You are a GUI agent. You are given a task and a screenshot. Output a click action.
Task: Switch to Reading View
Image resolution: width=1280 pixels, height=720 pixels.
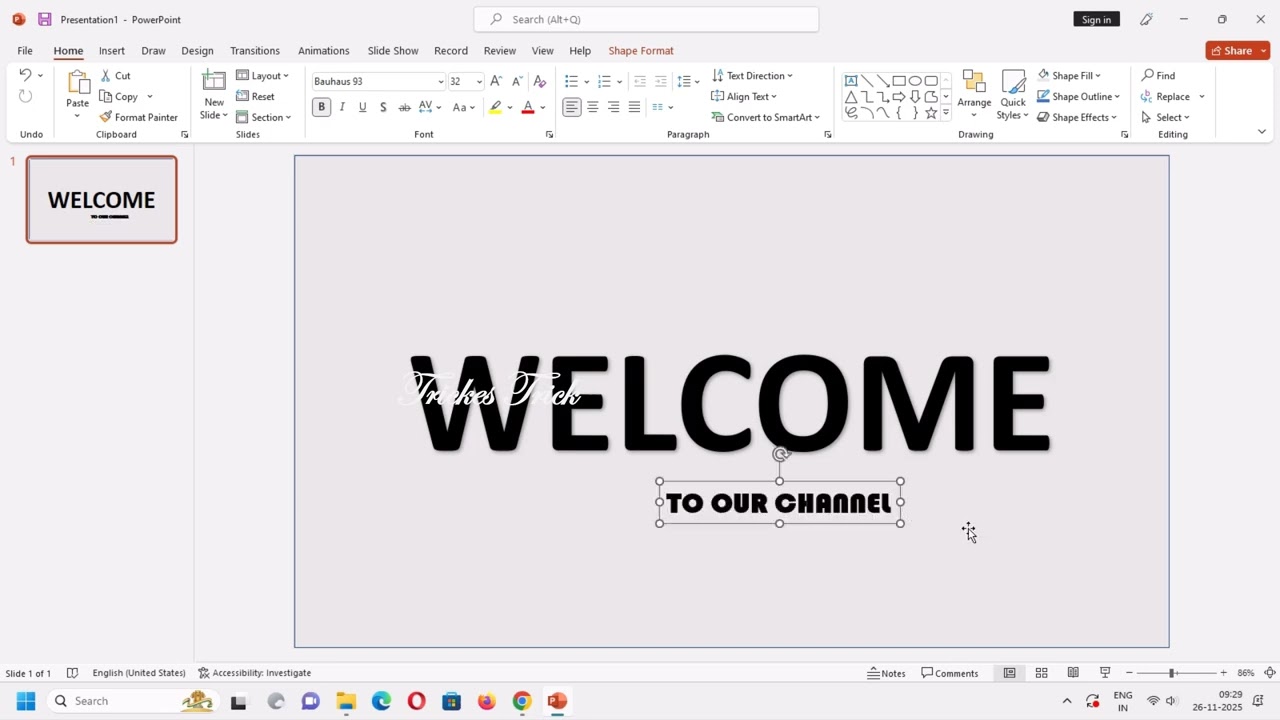tap(1073, 673)
